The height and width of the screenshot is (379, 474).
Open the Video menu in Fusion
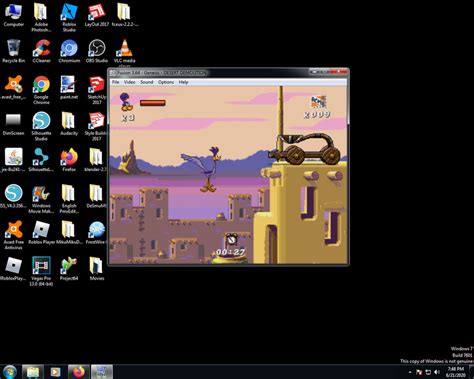[129, 82]
